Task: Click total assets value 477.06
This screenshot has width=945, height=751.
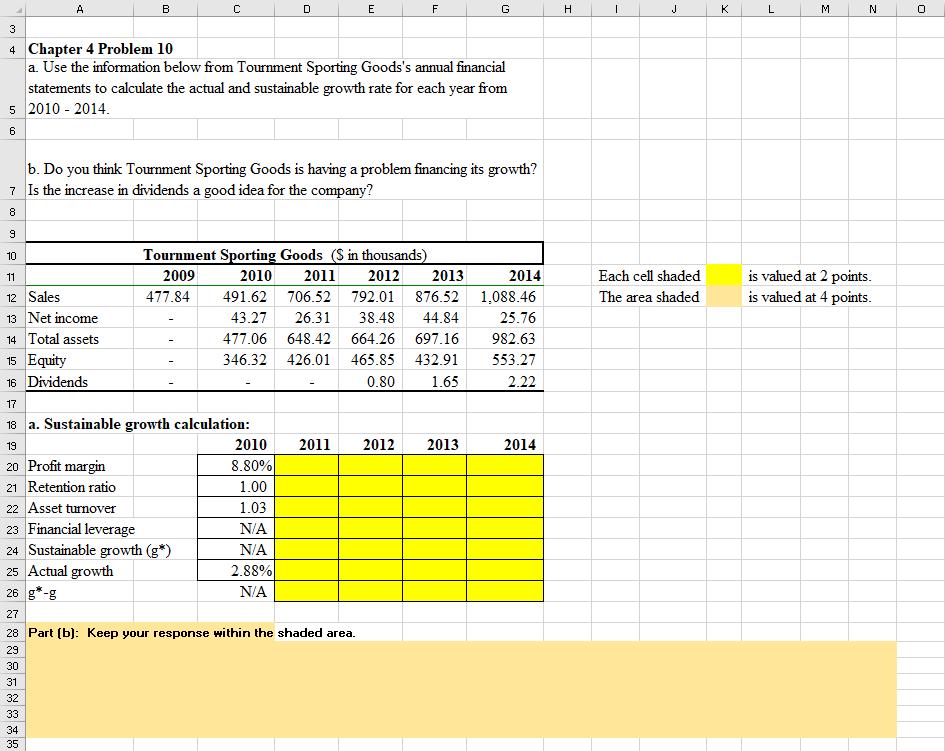Action: click(x=245, y=339)
